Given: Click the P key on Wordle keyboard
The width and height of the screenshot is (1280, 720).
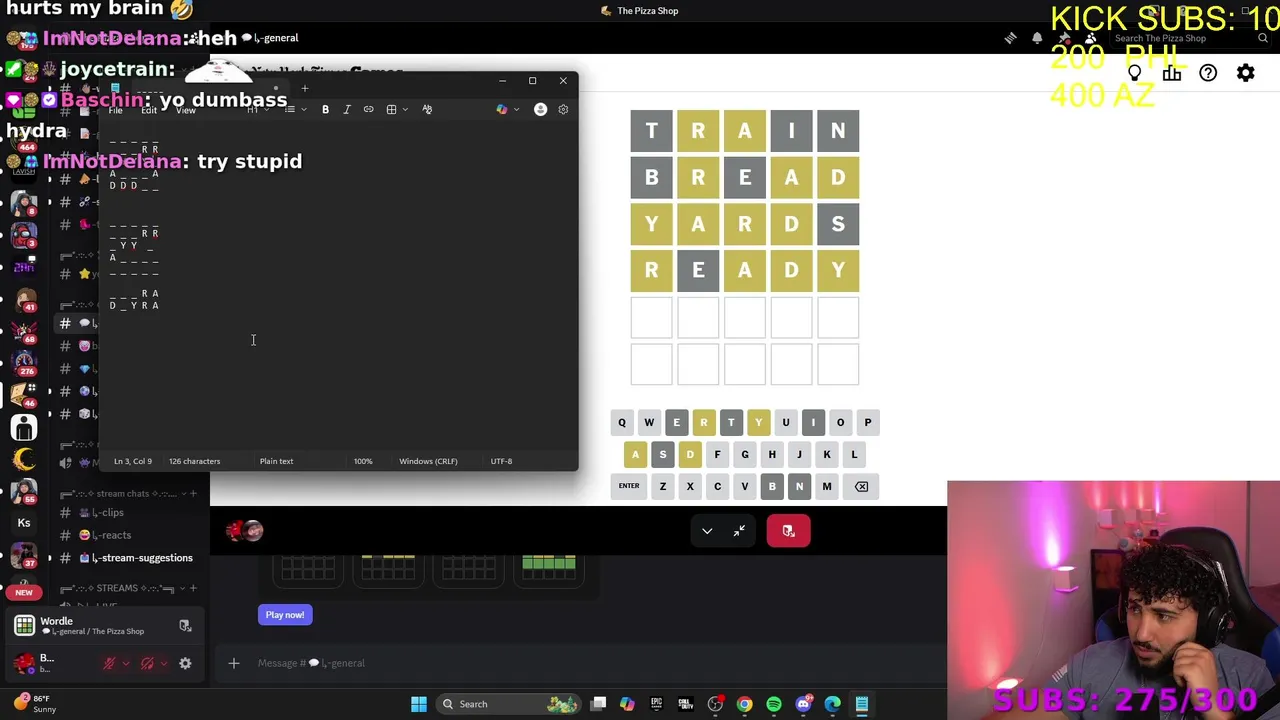Looking at the screenshot, I should [867, 422].
